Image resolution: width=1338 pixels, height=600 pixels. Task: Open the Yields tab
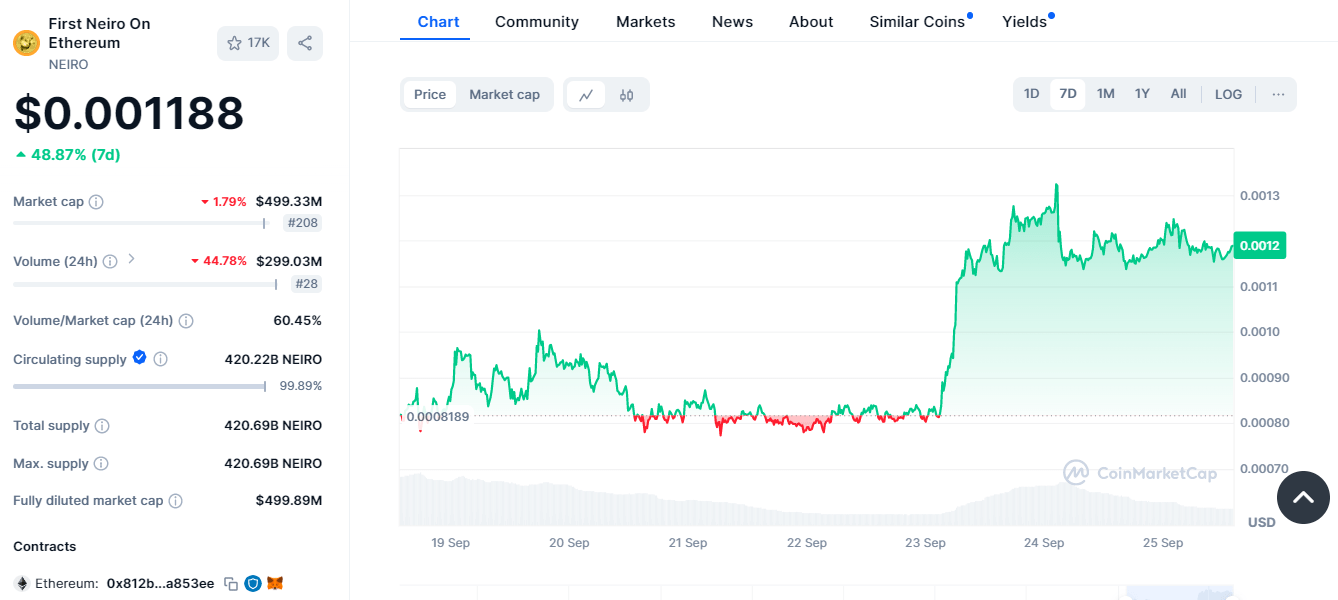[x=1025, y=22]
